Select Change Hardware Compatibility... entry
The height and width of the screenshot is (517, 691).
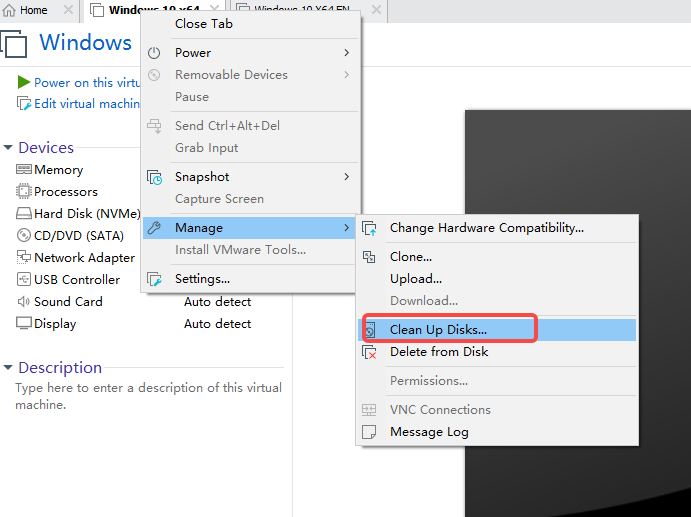click(497, 228)
